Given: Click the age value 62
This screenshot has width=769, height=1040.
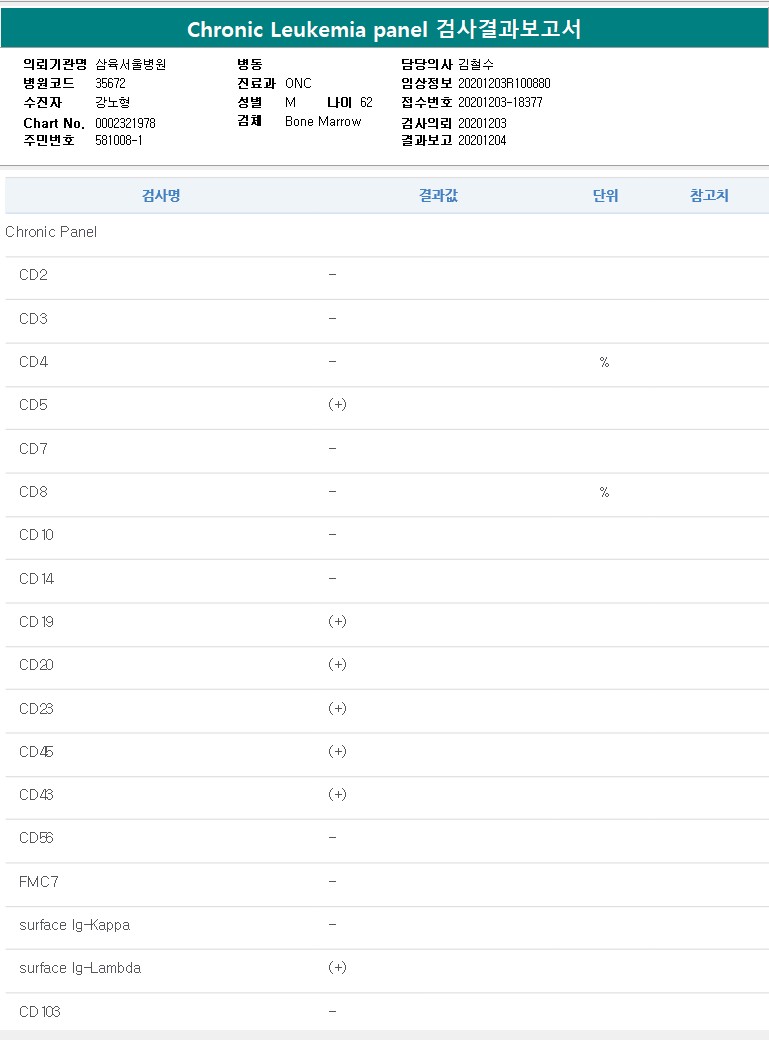Looking at the screenshot, I should click(366, 103).
